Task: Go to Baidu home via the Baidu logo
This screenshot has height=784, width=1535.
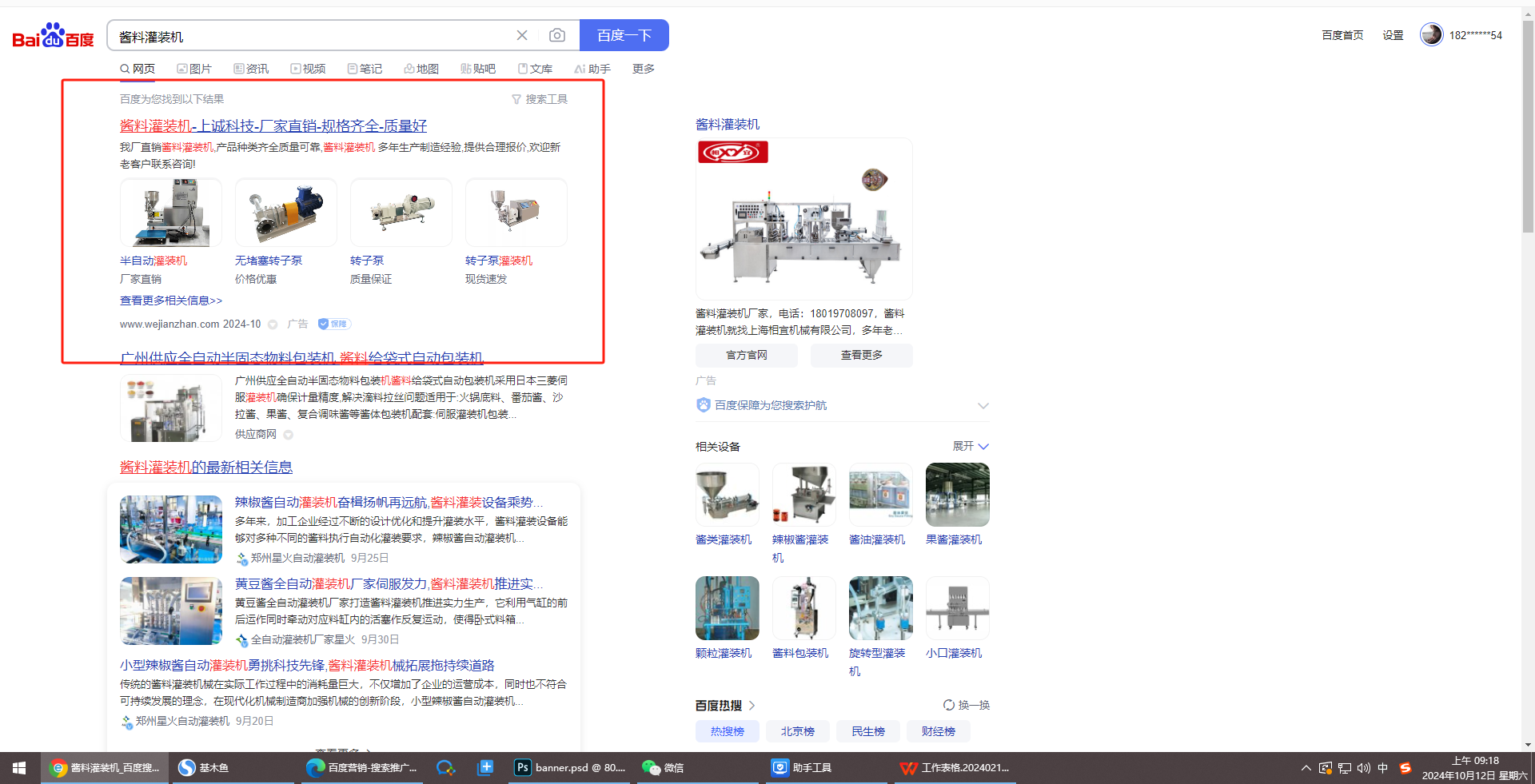Action: [53, 36]
